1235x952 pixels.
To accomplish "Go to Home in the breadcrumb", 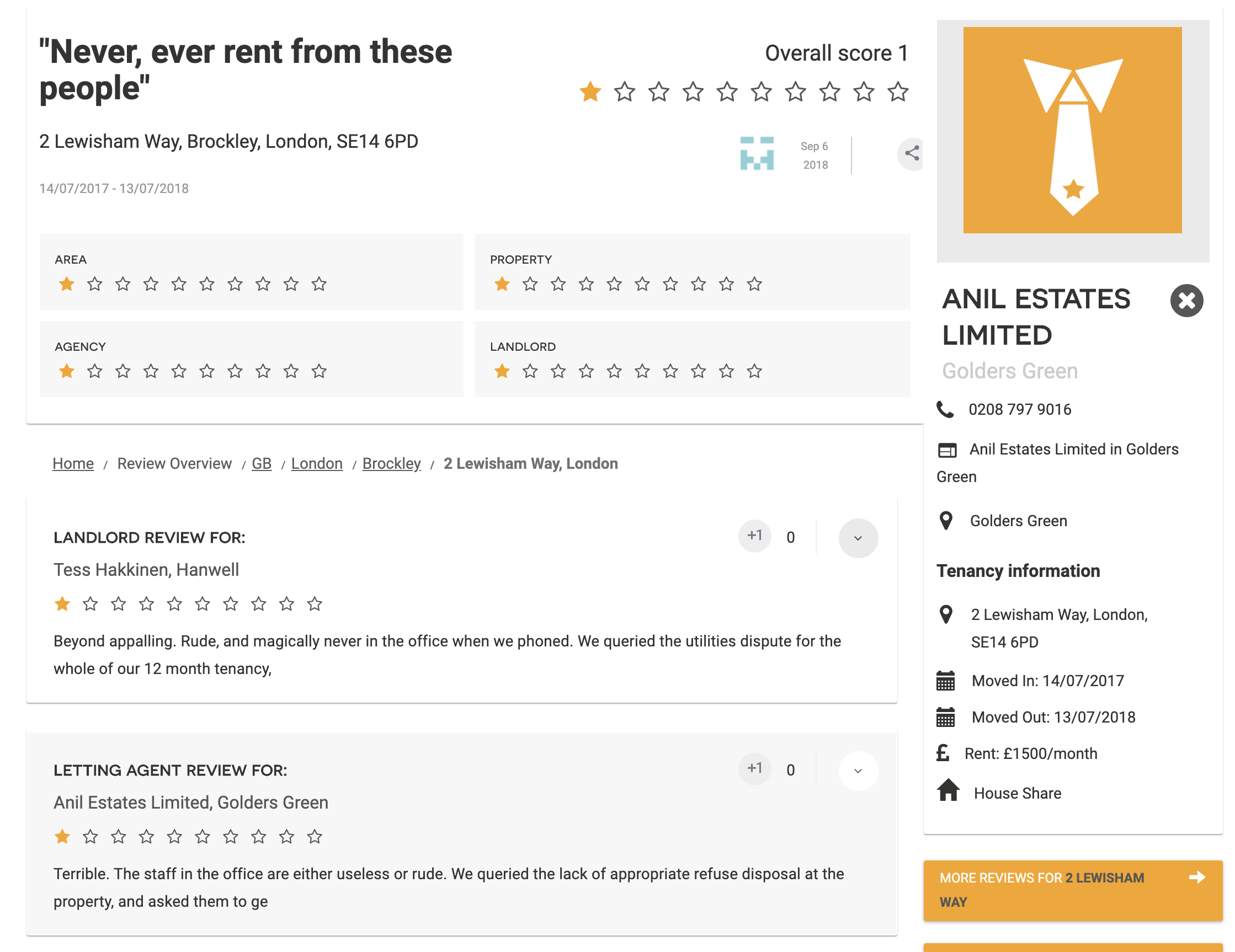I will click(x=73, y=463).
